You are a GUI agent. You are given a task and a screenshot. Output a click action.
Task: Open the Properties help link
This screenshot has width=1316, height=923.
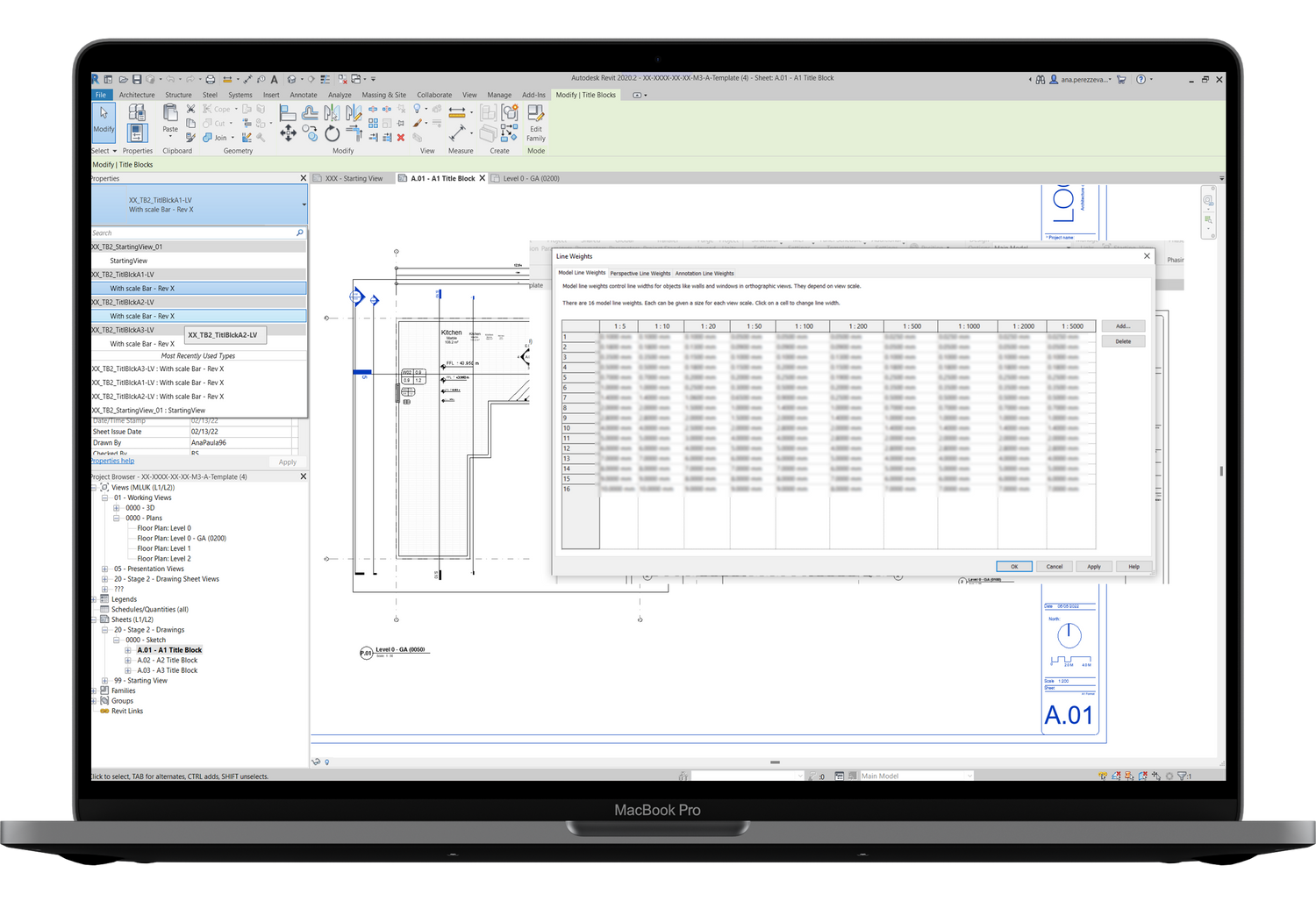[113, 461]
